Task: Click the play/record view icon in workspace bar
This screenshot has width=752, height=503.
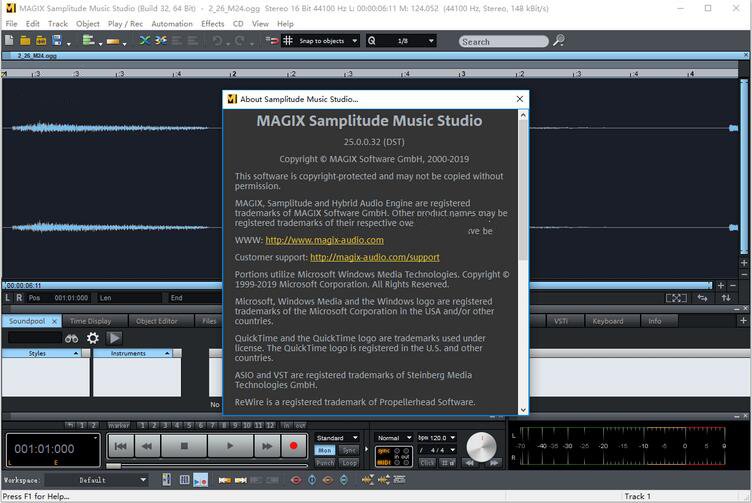Action: point(200,480)
